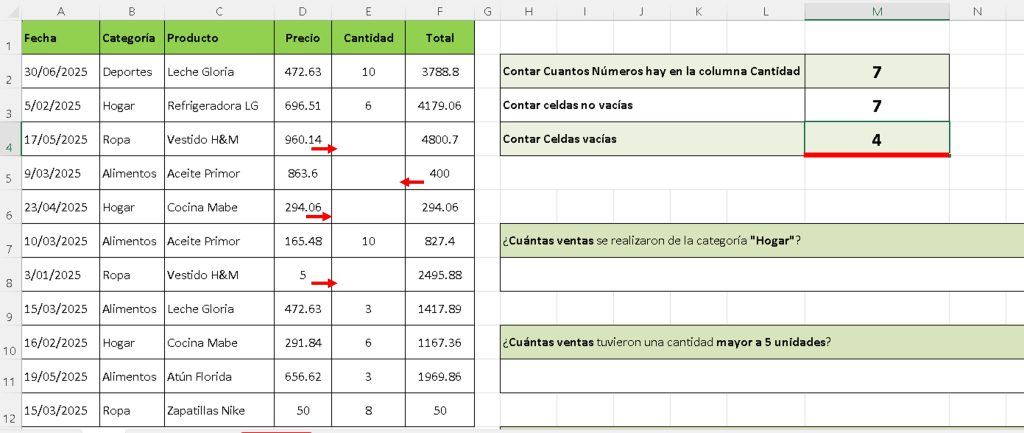Select row 10 header

tap(8, 351)
